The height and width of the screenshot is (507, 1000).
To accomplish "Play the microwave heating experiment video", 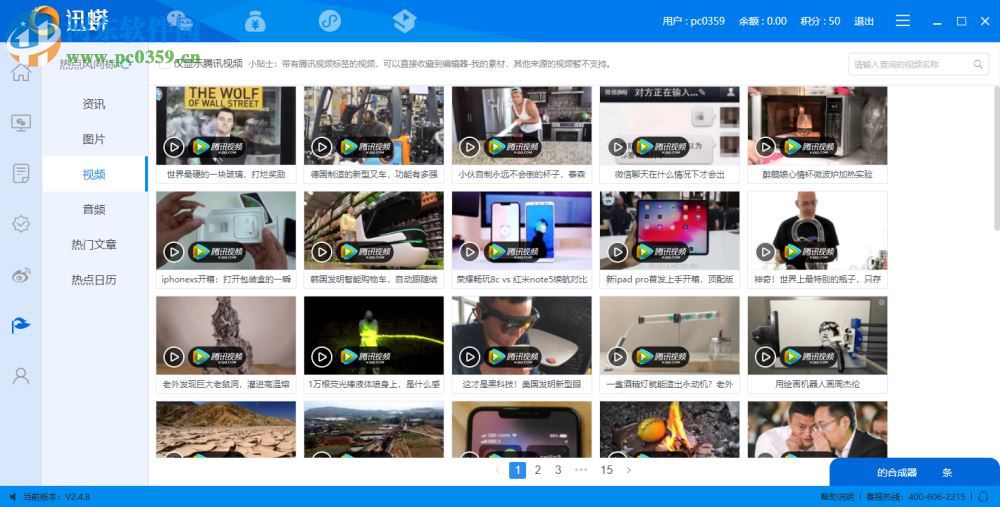I will coord(765,147).
